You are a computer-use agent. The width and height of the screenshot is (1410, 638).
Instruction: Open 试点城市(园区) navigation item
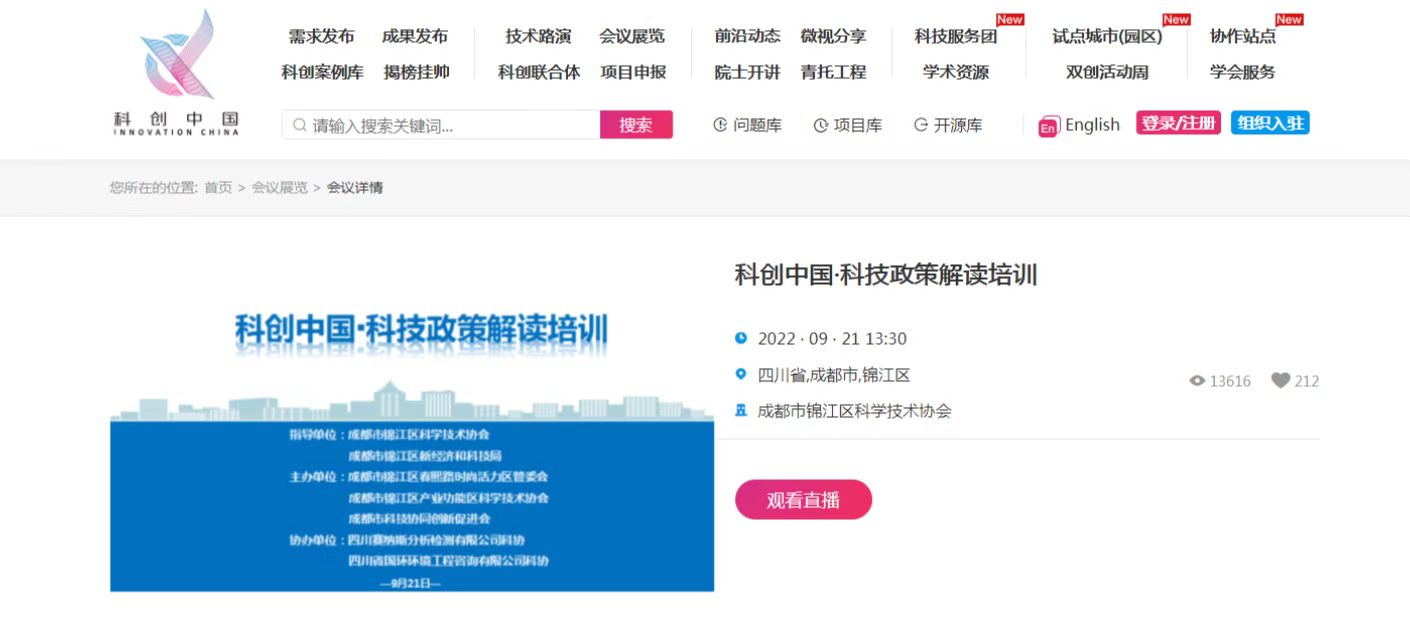pos(1107,37)
